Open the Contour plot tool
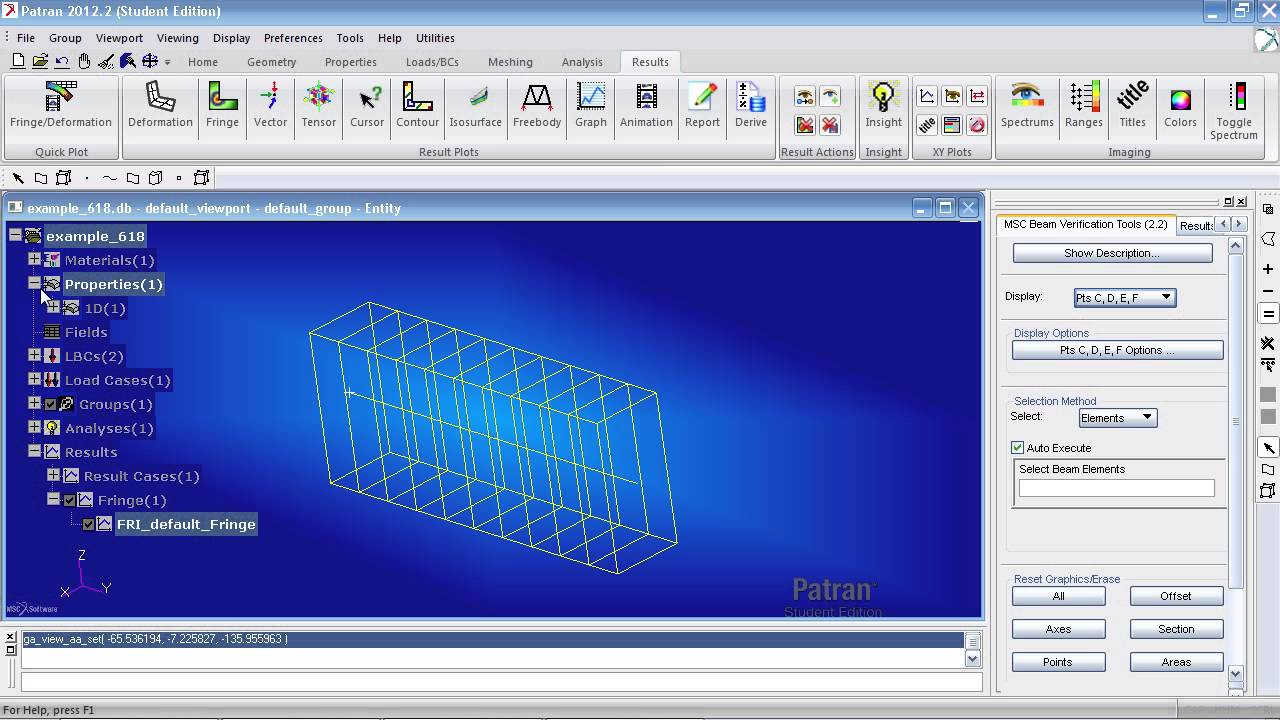 [417, 106]
